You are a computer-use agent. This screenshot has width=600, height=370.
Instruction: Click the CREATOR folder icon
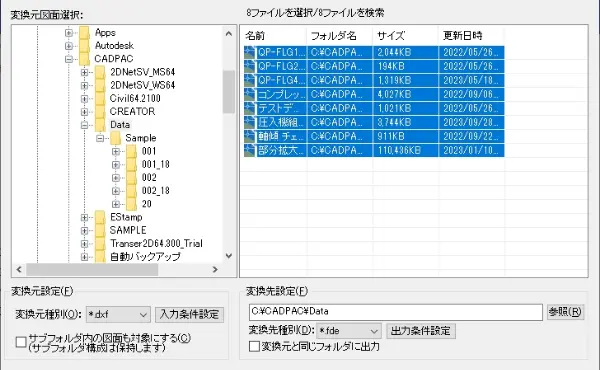point(100,111)
